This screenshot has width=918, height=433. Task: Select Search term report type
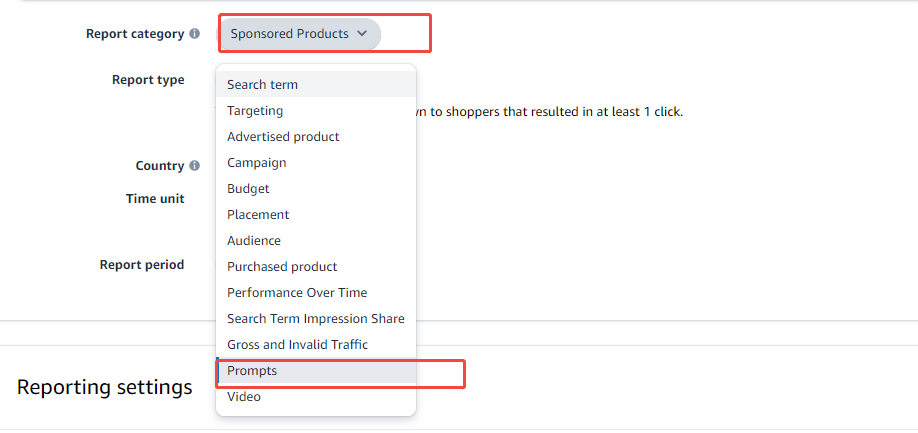262,85
